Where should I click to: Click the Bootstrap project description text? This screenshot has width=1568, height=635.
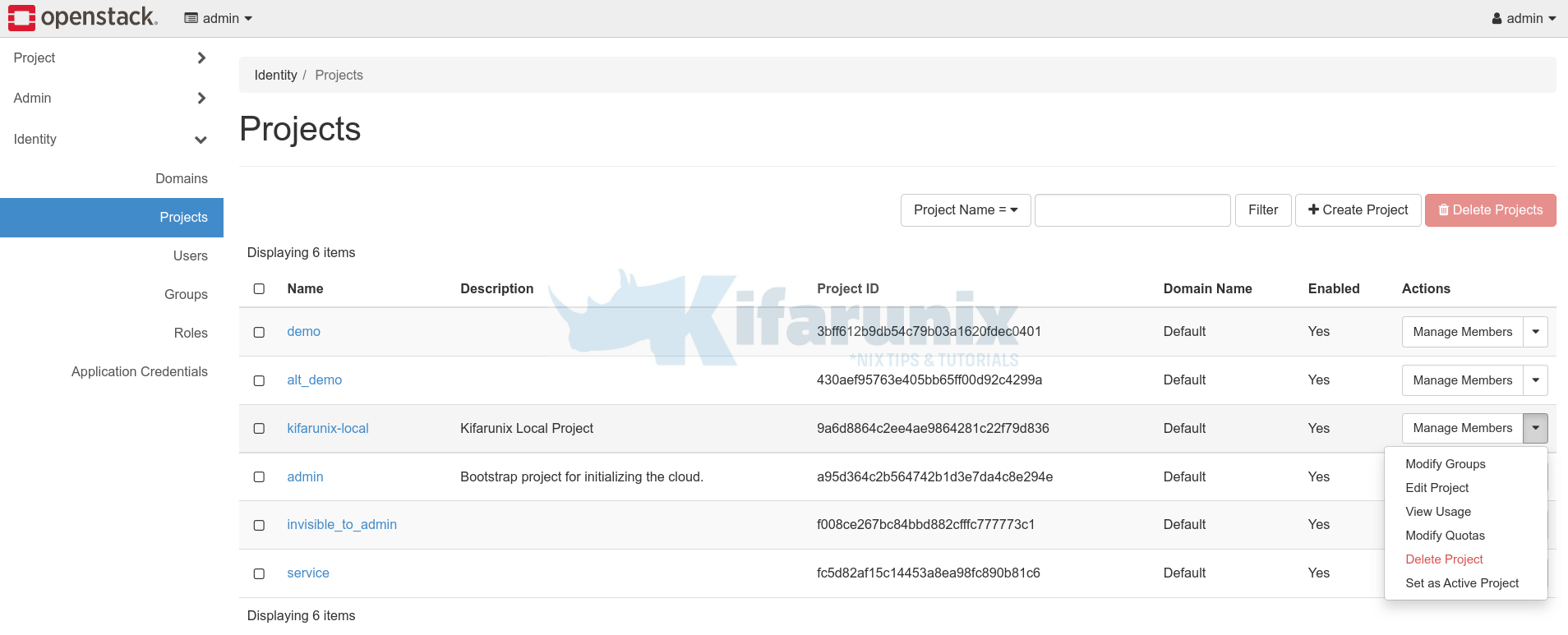pyautogui.click(x=582, y=476)
